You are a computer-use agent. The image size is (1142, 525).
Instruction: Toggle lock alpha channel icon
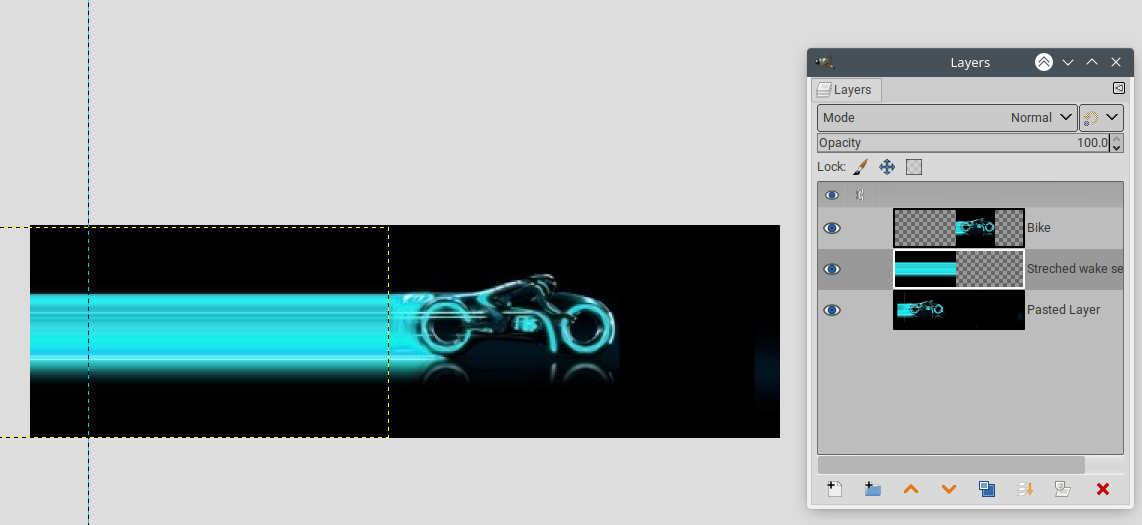(914, 167)
